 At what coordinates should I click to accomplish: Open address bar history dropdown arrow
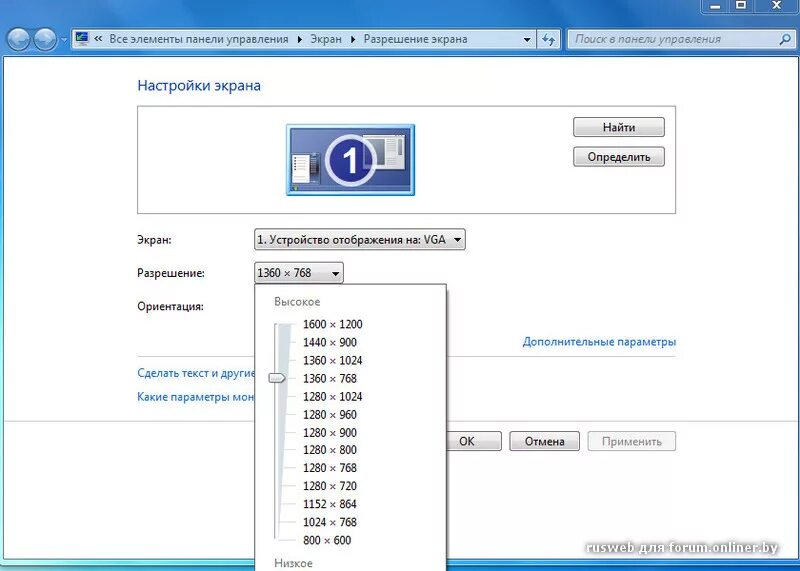(x=527, y=39)
